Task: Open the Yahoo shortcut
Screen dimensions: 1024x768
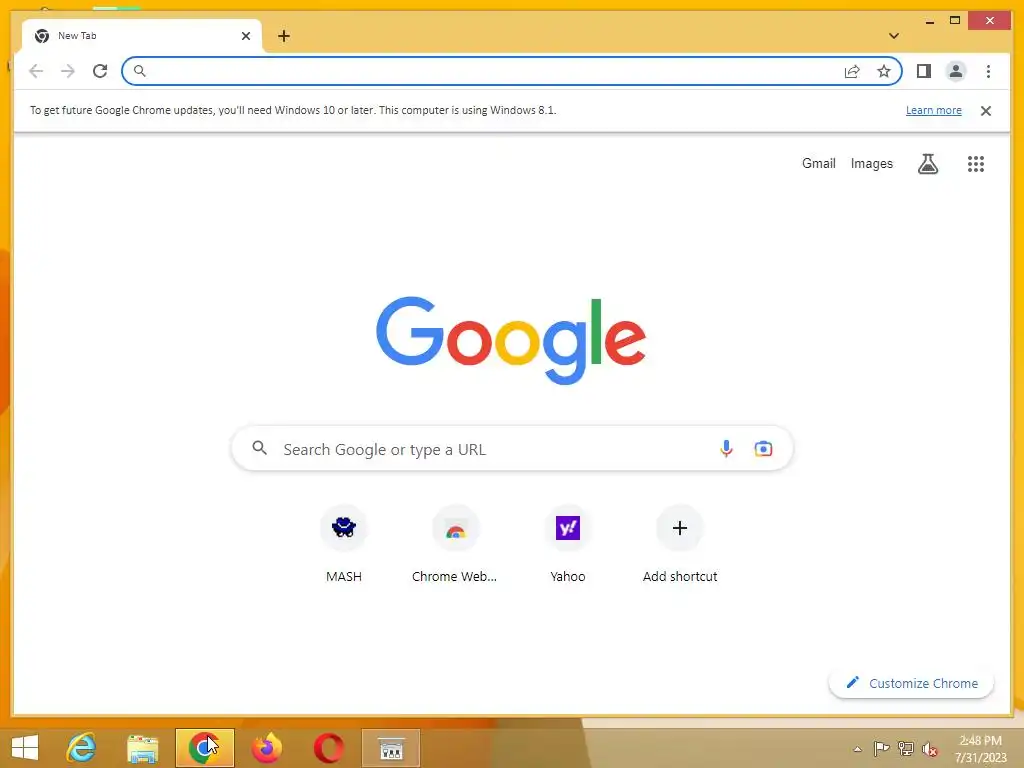Action: click(x=568, y=543)
